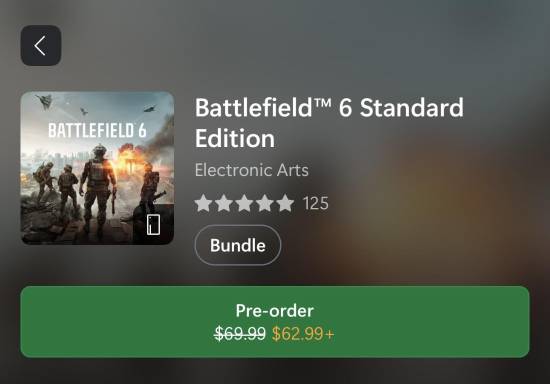
Task: Select the second rating star
Action: 224,203
